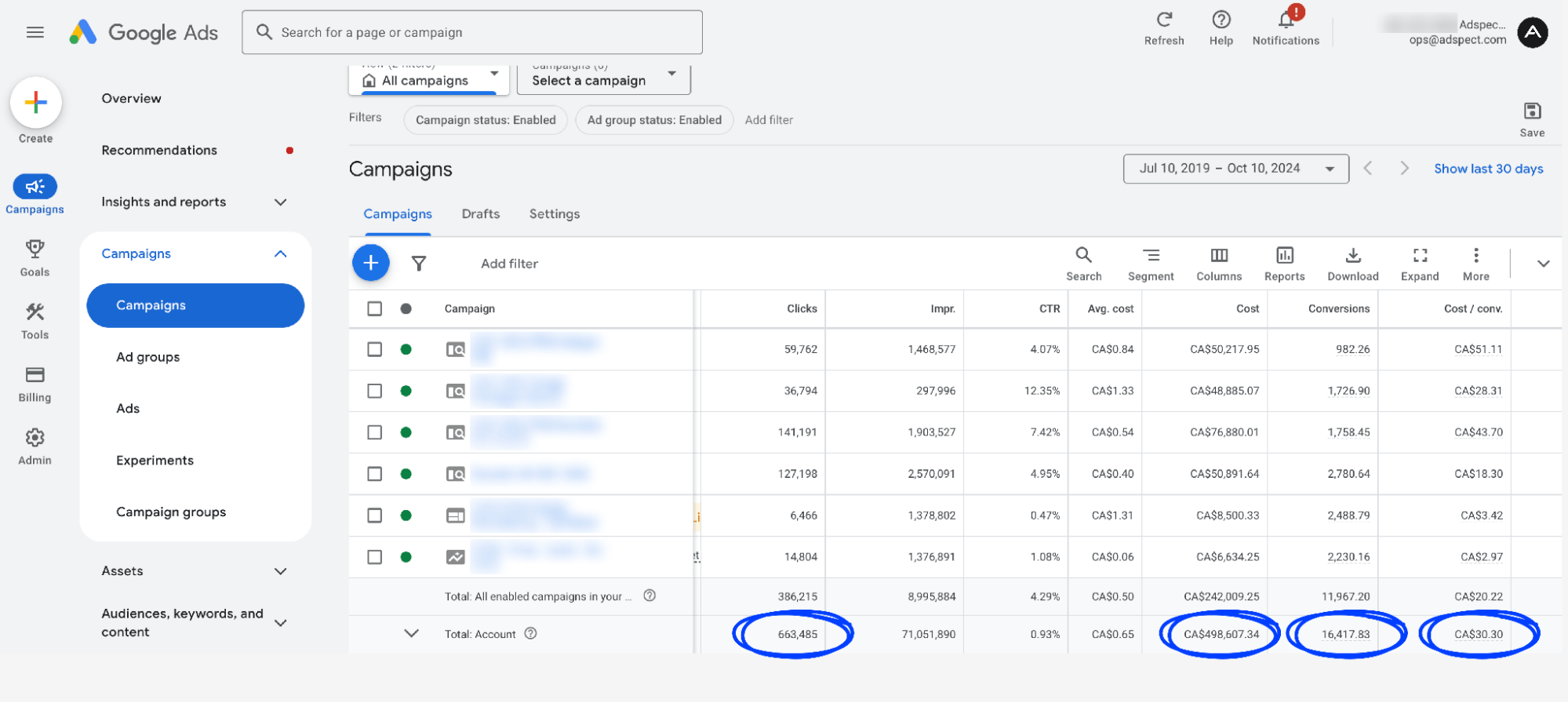Viewport: 1568px width, 703px height.
Task: Expand the Total: Account row chevron
Action: coord(411,633)
